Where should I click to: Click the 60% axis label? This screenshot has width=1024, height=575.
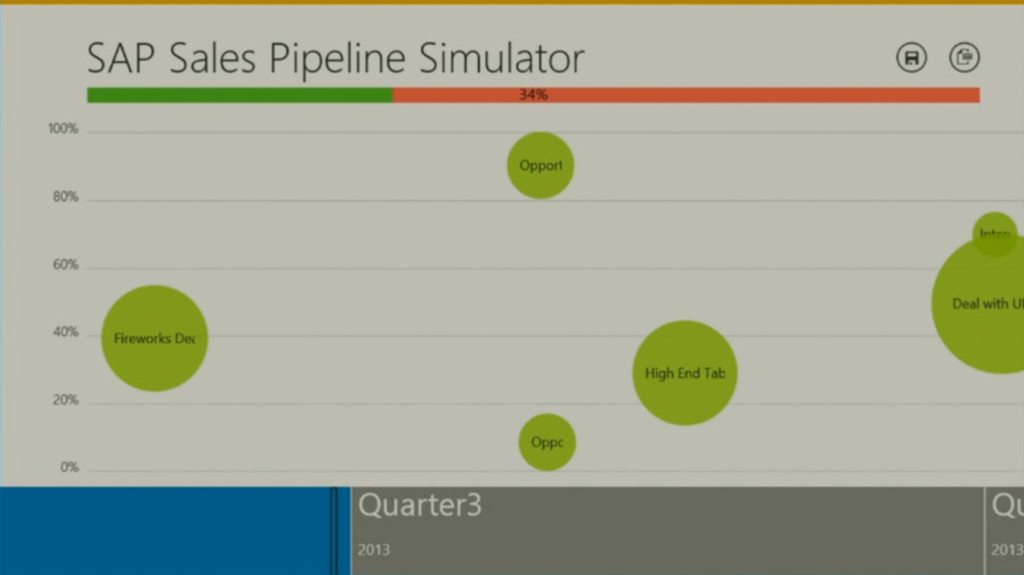[65, 265]
